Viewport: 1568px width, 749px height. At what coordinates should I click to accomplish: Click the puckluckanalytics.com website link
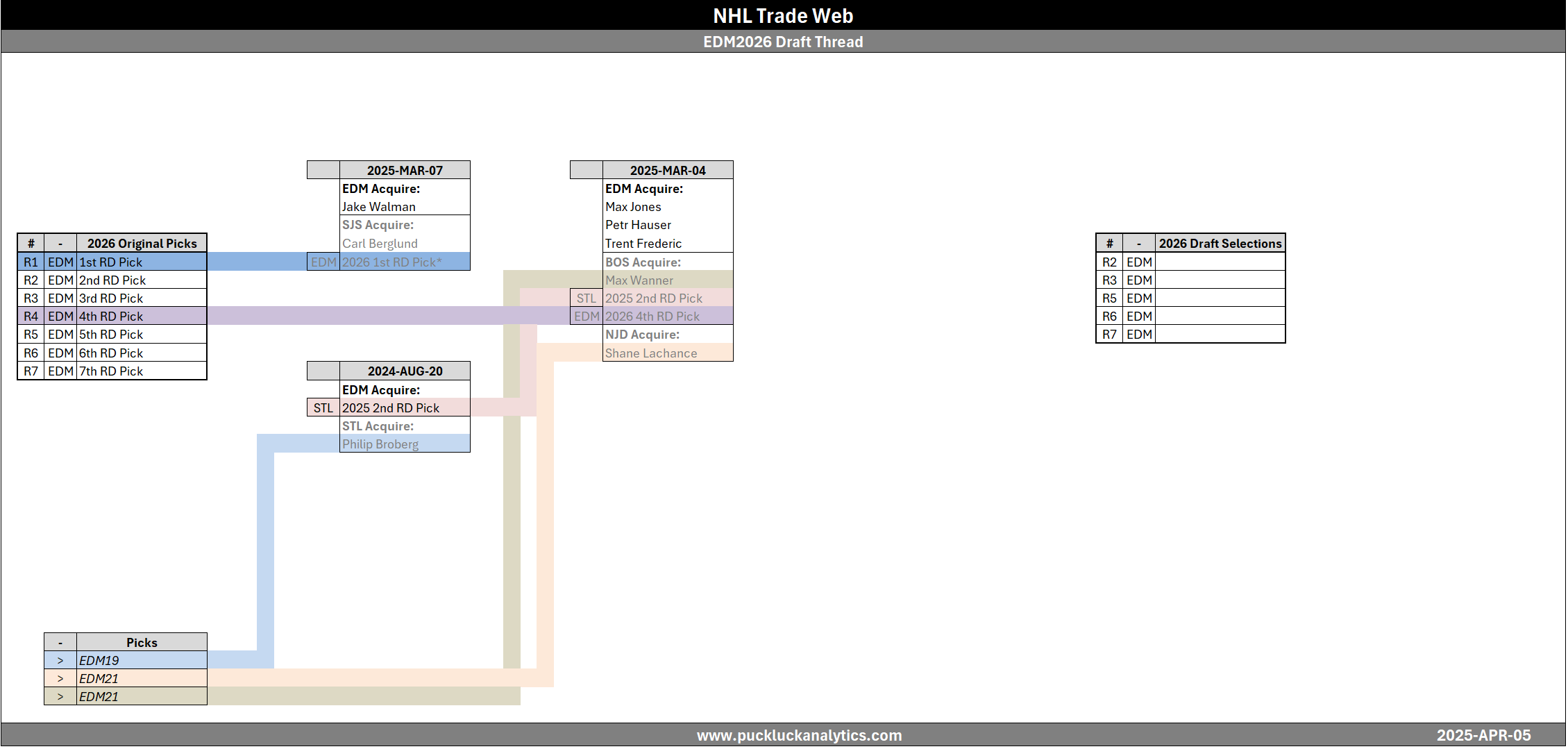(x=799, y=735)
